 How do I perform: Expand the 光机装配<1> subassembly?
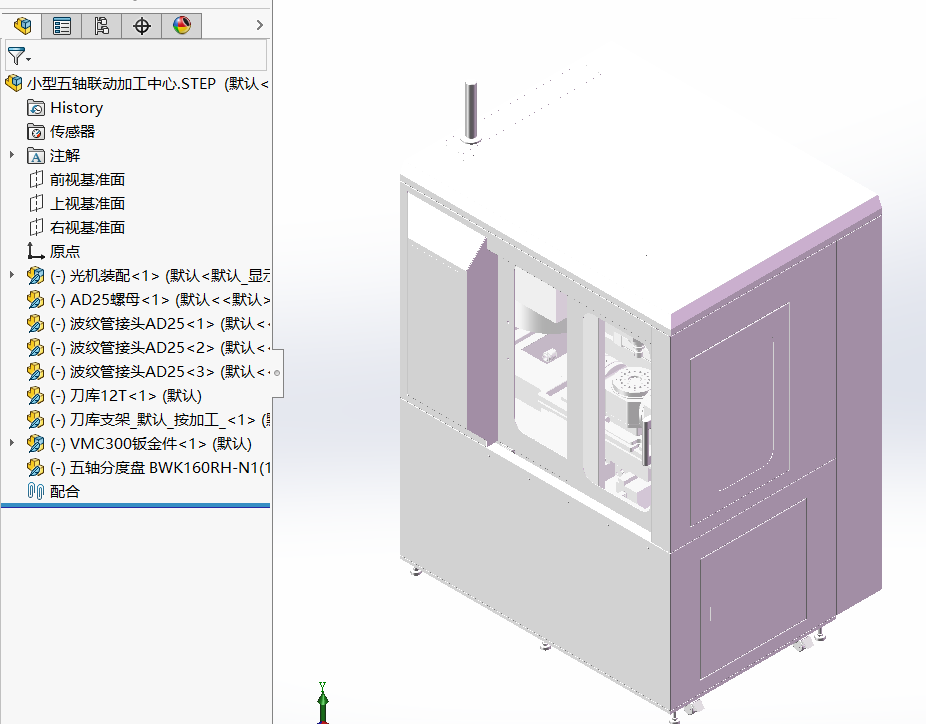12,275
